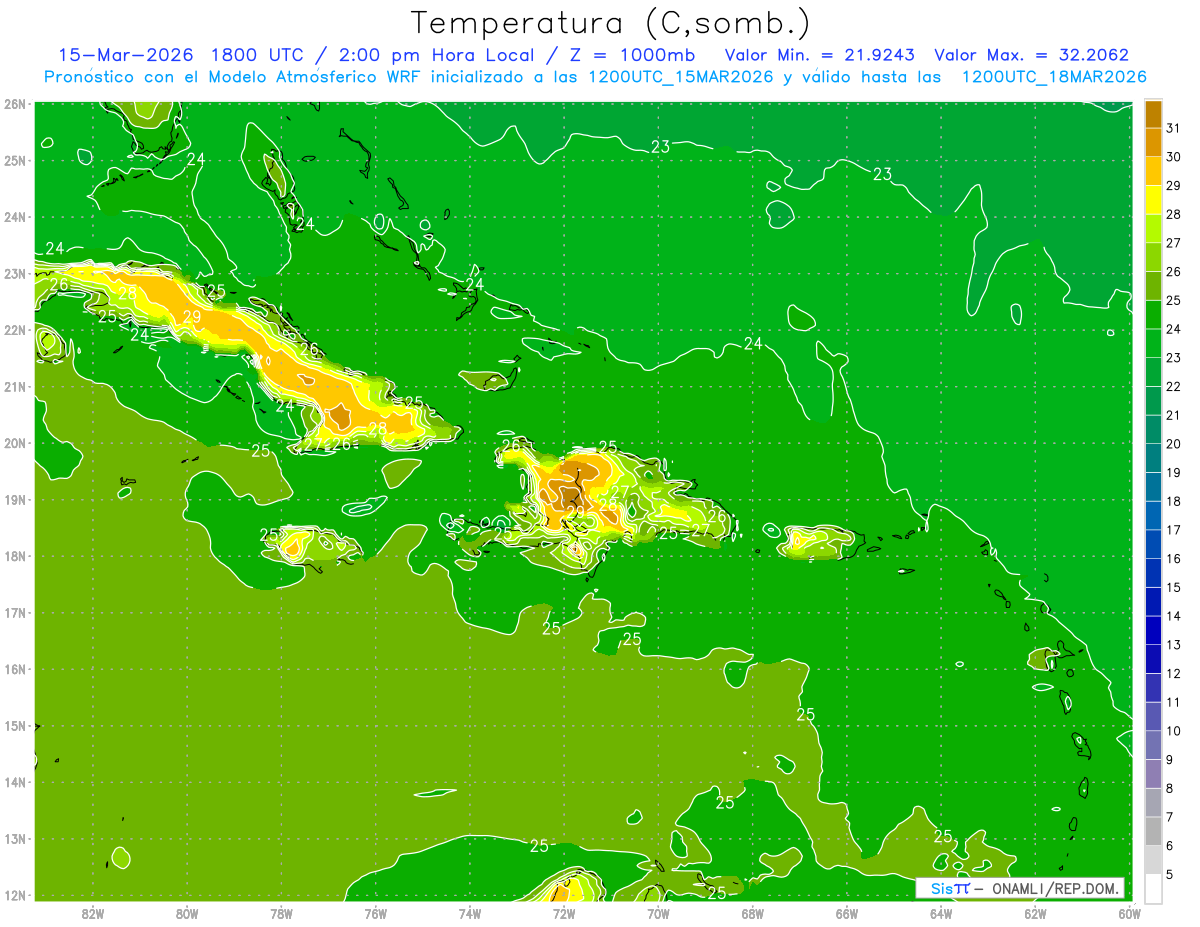
Task: Click the '72W' longitude axis label
Action: coord(564,912)
